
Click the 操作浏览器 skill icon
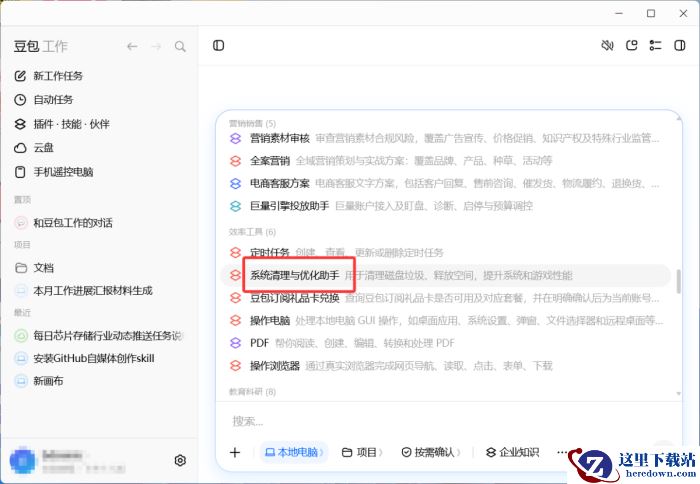[235, 366]
